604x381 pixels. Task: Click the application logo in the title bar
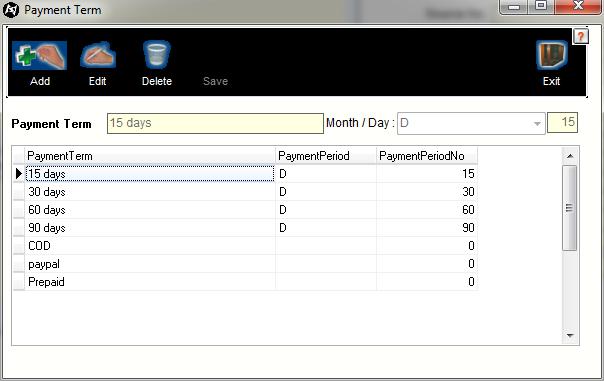pos(11,10)
